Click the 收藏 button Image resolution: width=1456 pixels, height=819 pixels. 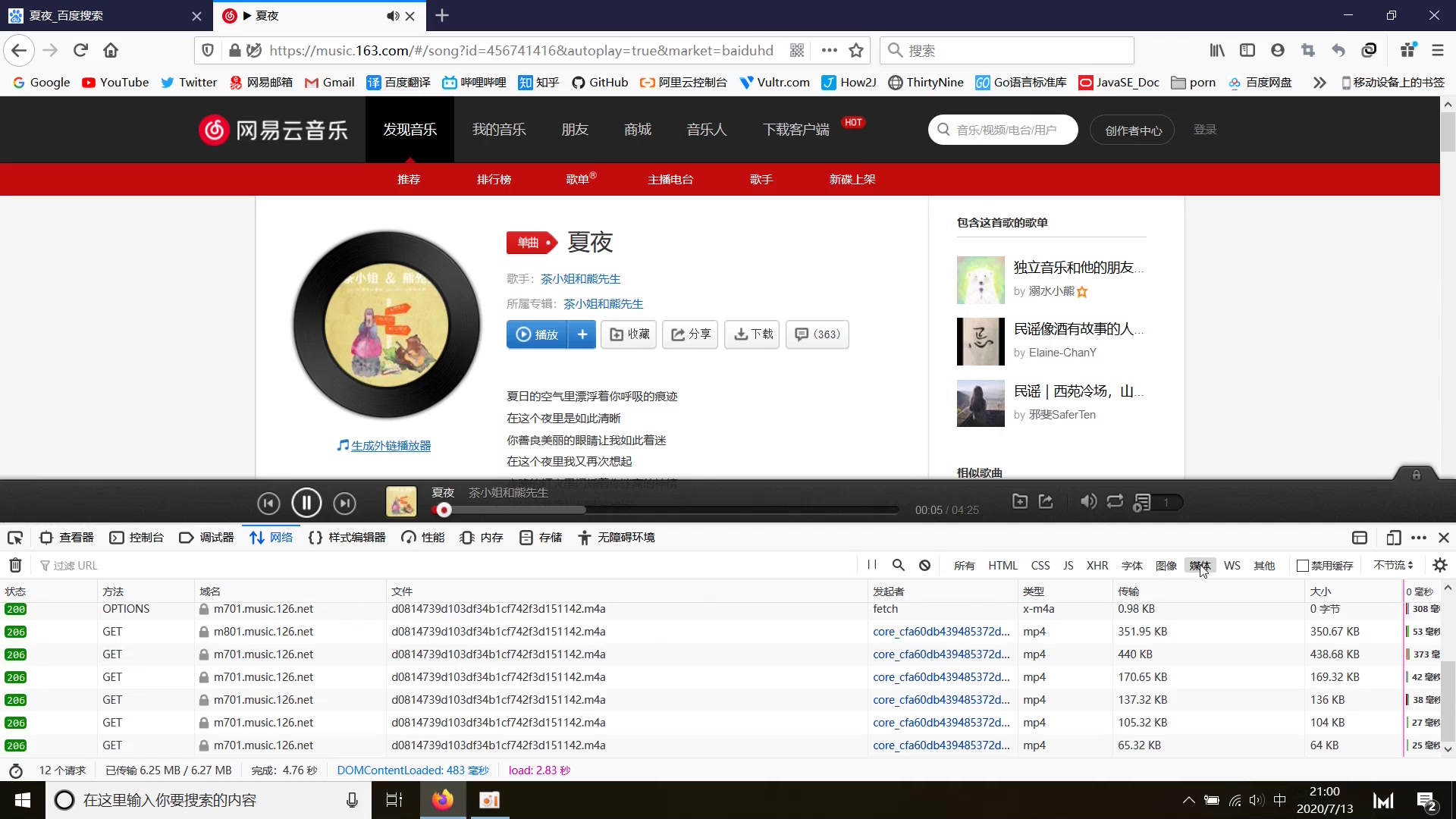[x=629, y=334]
